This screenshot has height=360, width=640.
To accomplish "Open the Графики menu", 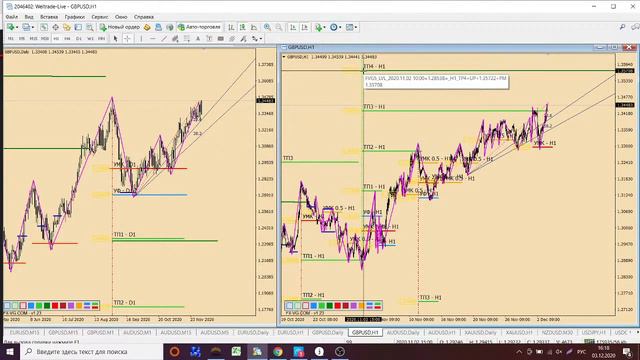I will [75, 17].
